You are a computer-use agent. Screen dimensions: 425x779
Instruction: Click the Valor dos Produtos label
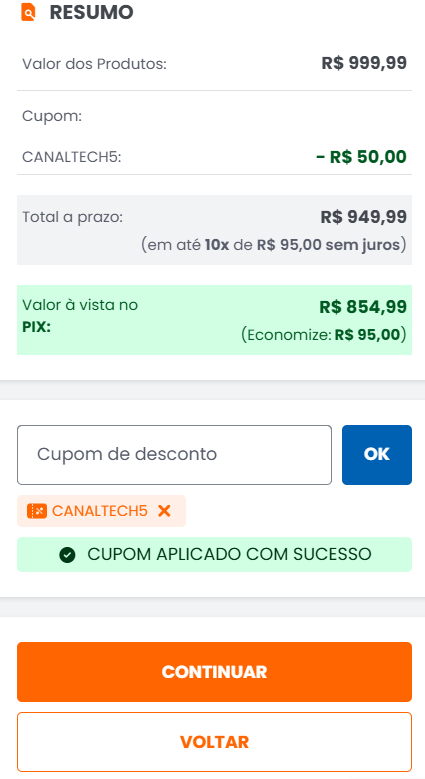[94, 64]
